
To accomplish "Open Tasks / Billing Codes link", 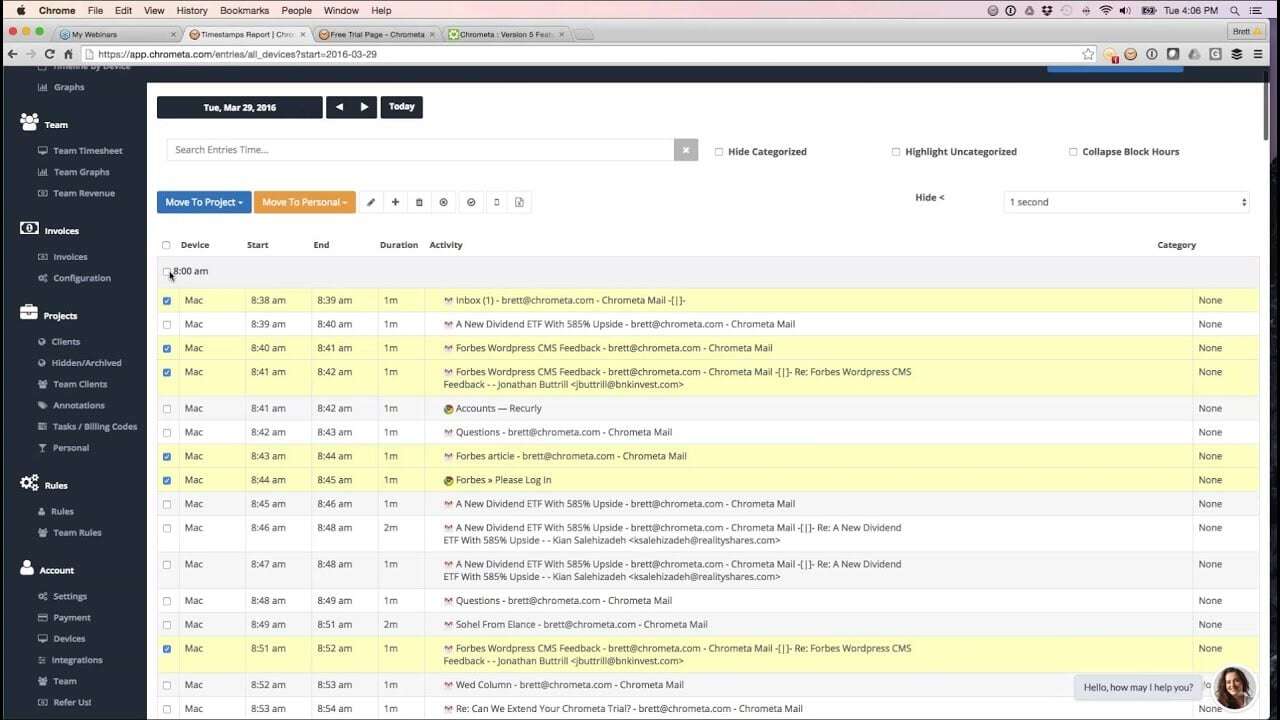I will pyautogui.click(x=95, y=427).
